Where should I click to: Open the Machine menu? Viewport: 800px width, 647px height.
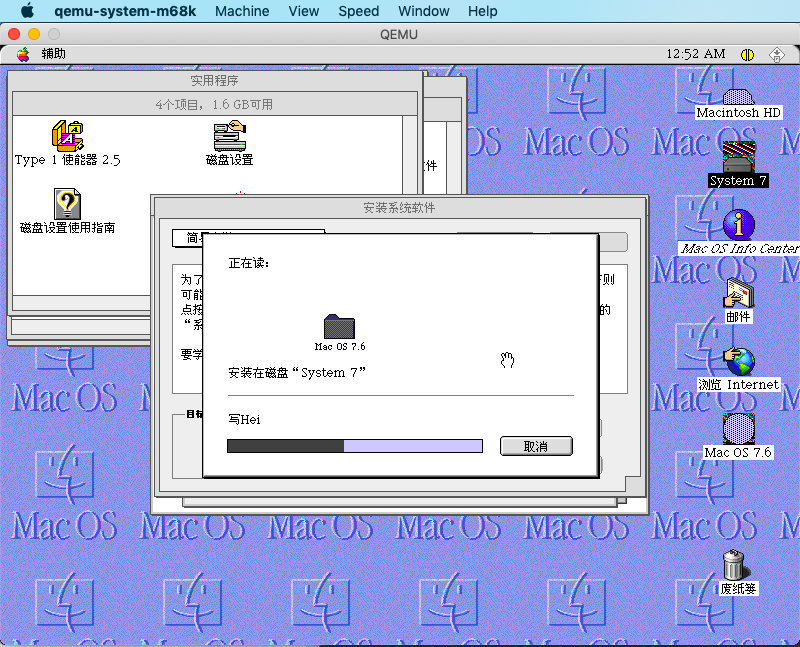(x=242, y=11)
